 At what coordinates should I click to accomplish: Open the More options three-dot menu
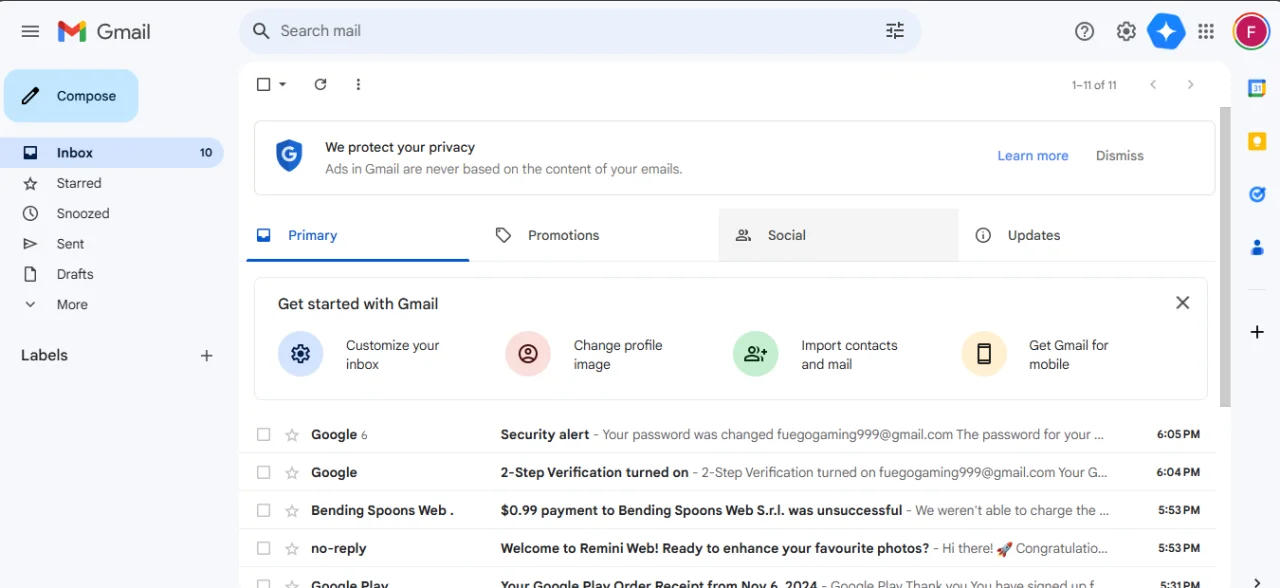coord(358,84)
